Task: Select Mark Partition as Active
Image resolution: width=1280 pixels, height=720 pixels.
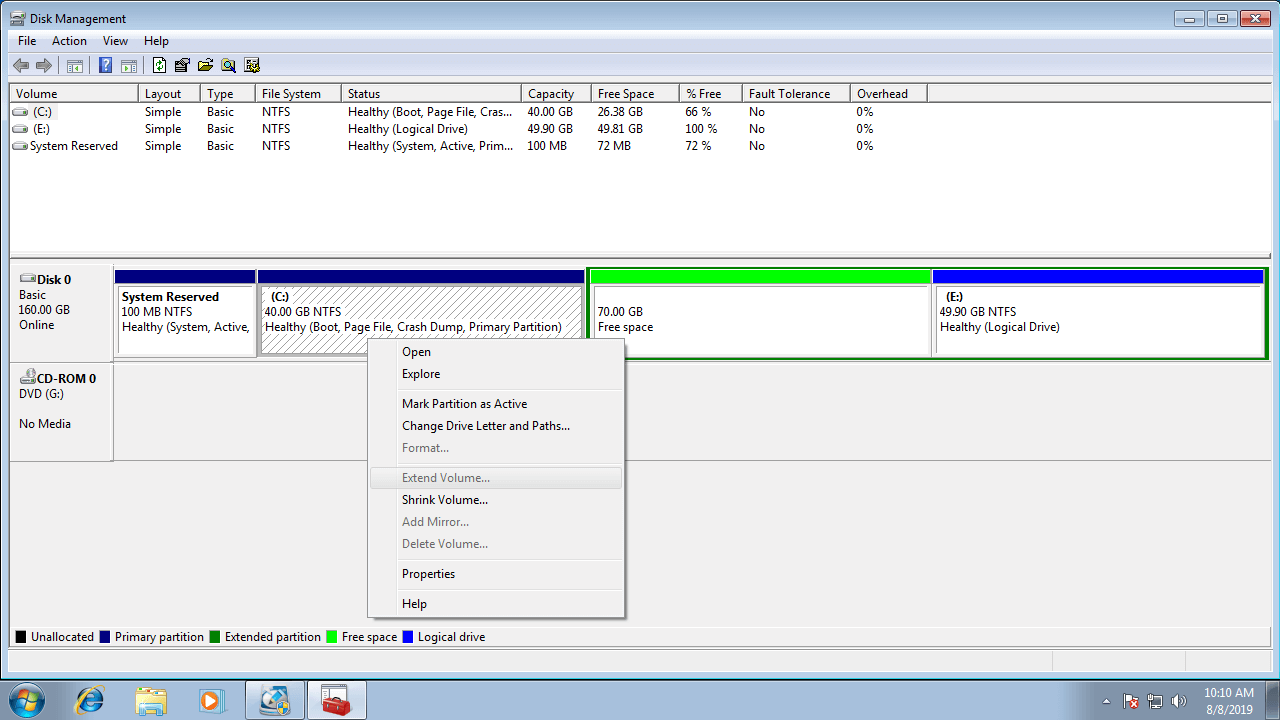Action: click(x=464, y=404)
